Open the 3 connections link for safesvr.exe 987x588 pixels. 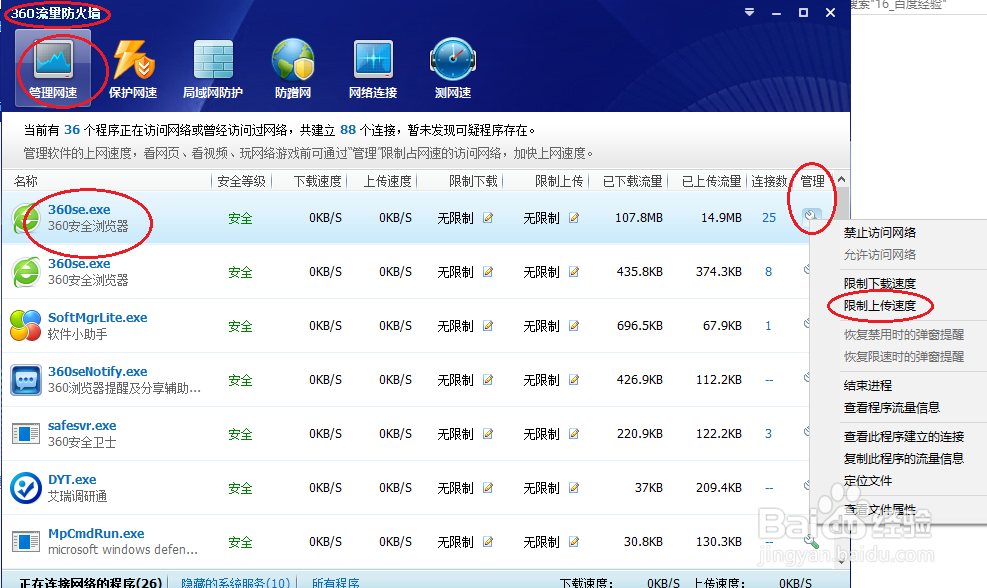click(768, 434)
